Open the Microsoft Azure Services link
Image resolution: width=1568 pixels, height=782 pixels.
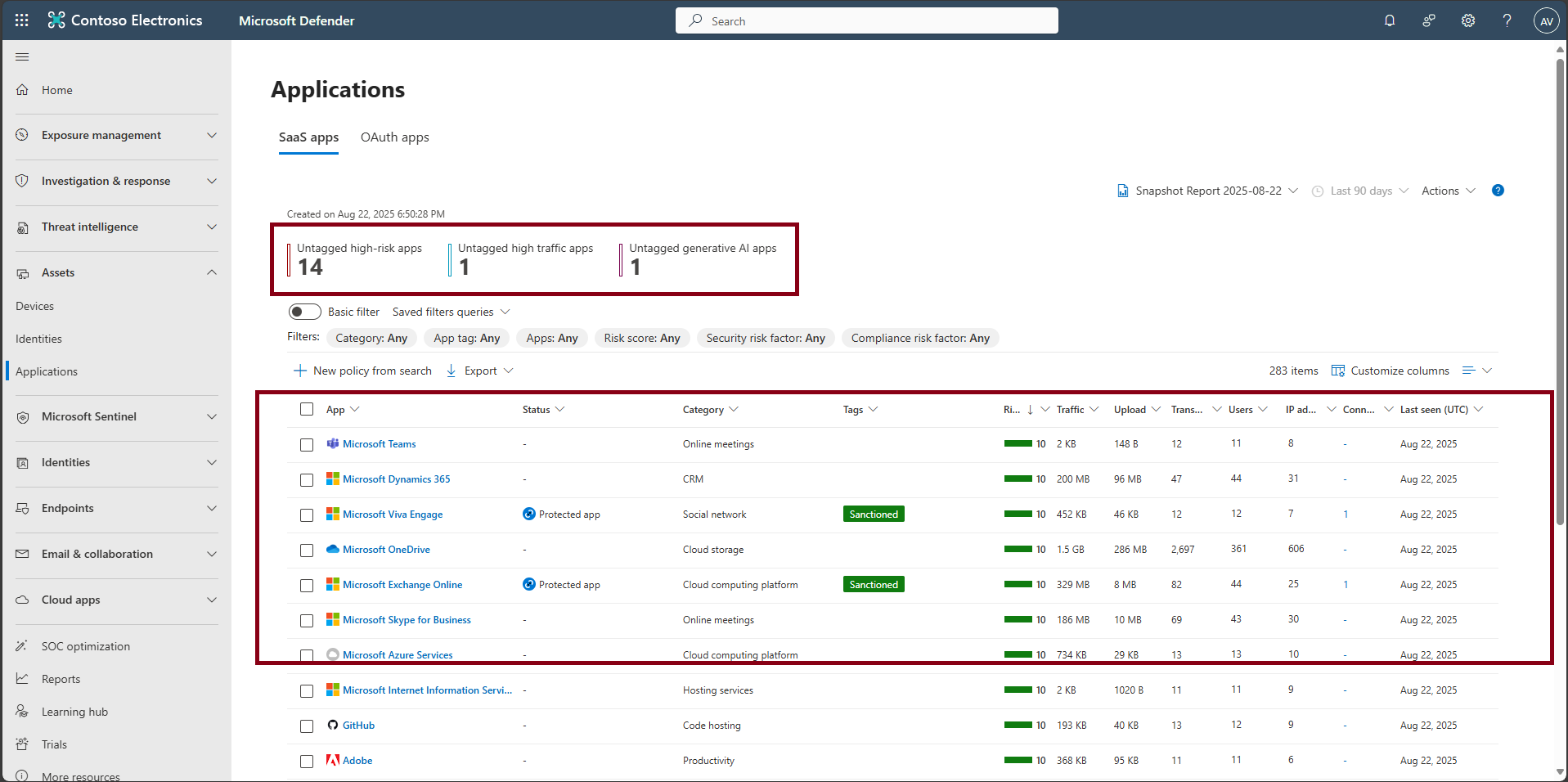tap(398, 655)
